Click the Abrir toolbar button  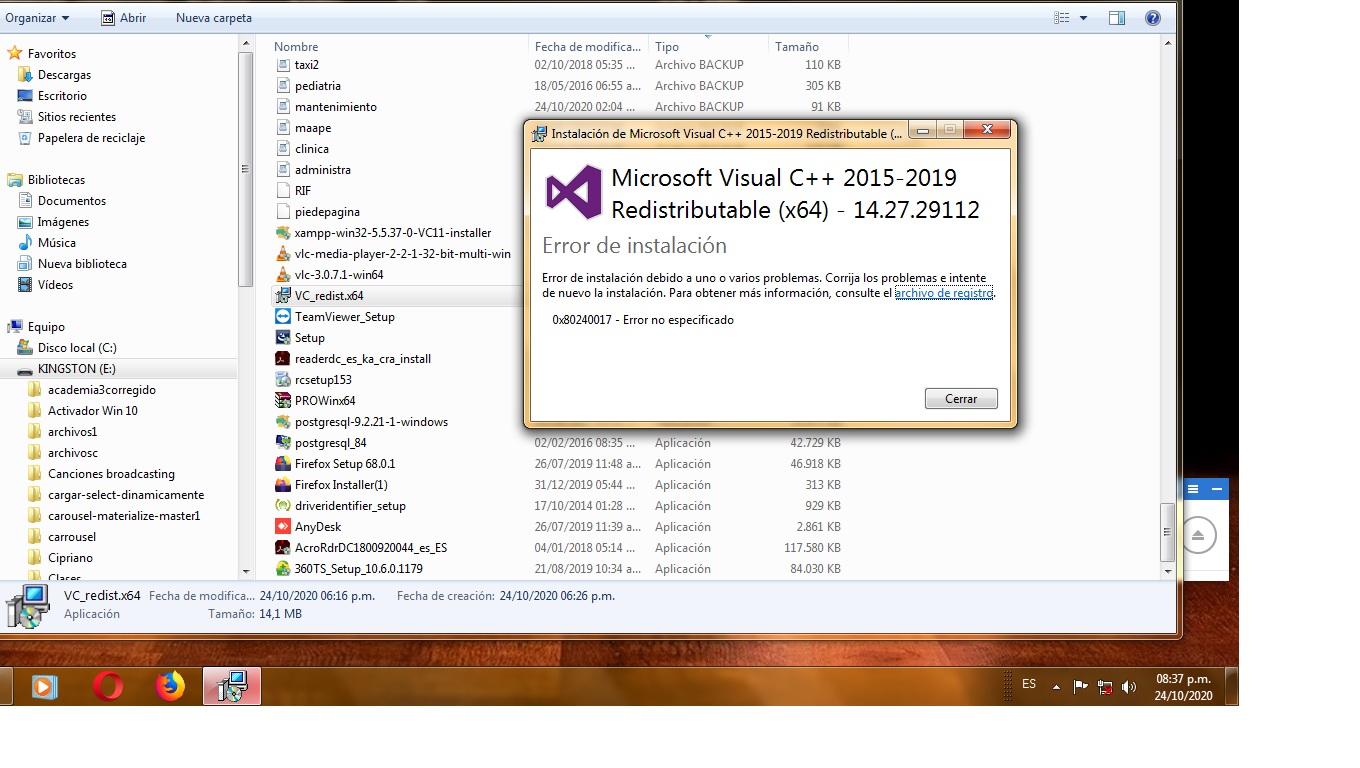coord(124,18)
